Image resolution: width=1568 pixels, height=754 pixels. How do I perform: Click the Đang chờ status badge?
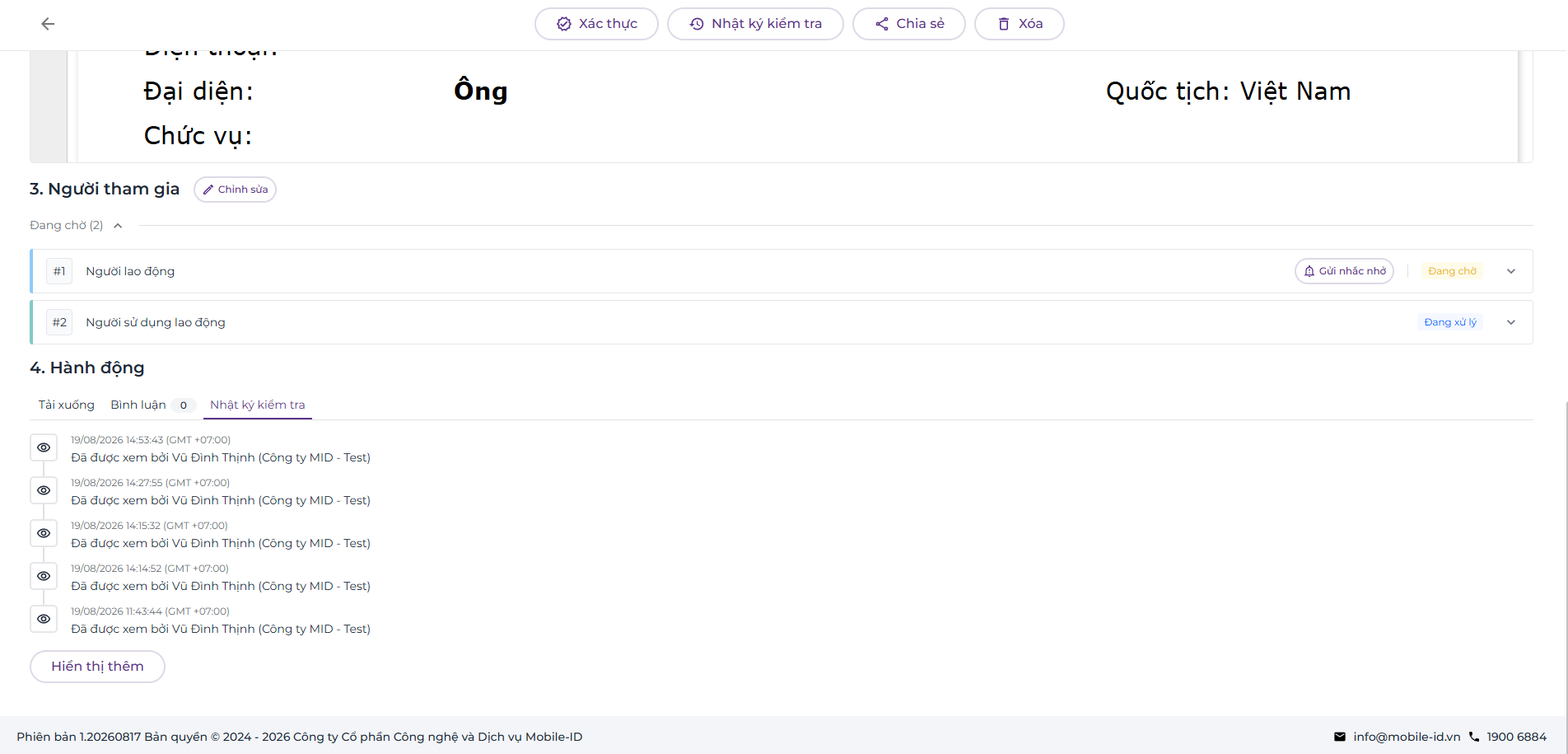click(1452, 271)
